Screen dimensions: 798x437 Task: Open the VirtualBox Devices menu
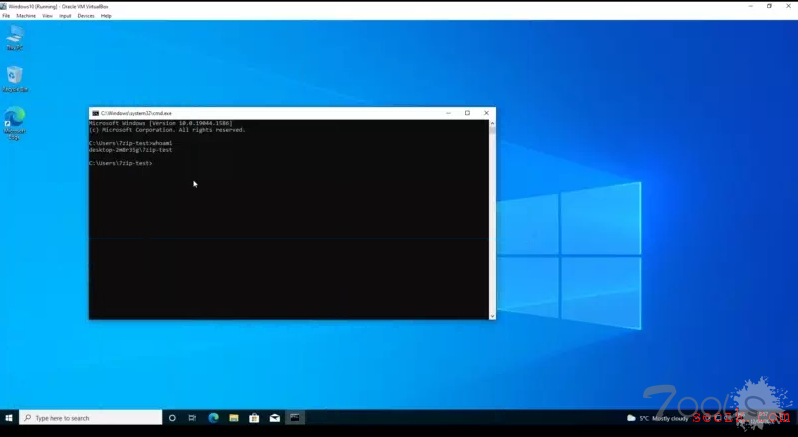pyautogui.click(x=86, y=16)
